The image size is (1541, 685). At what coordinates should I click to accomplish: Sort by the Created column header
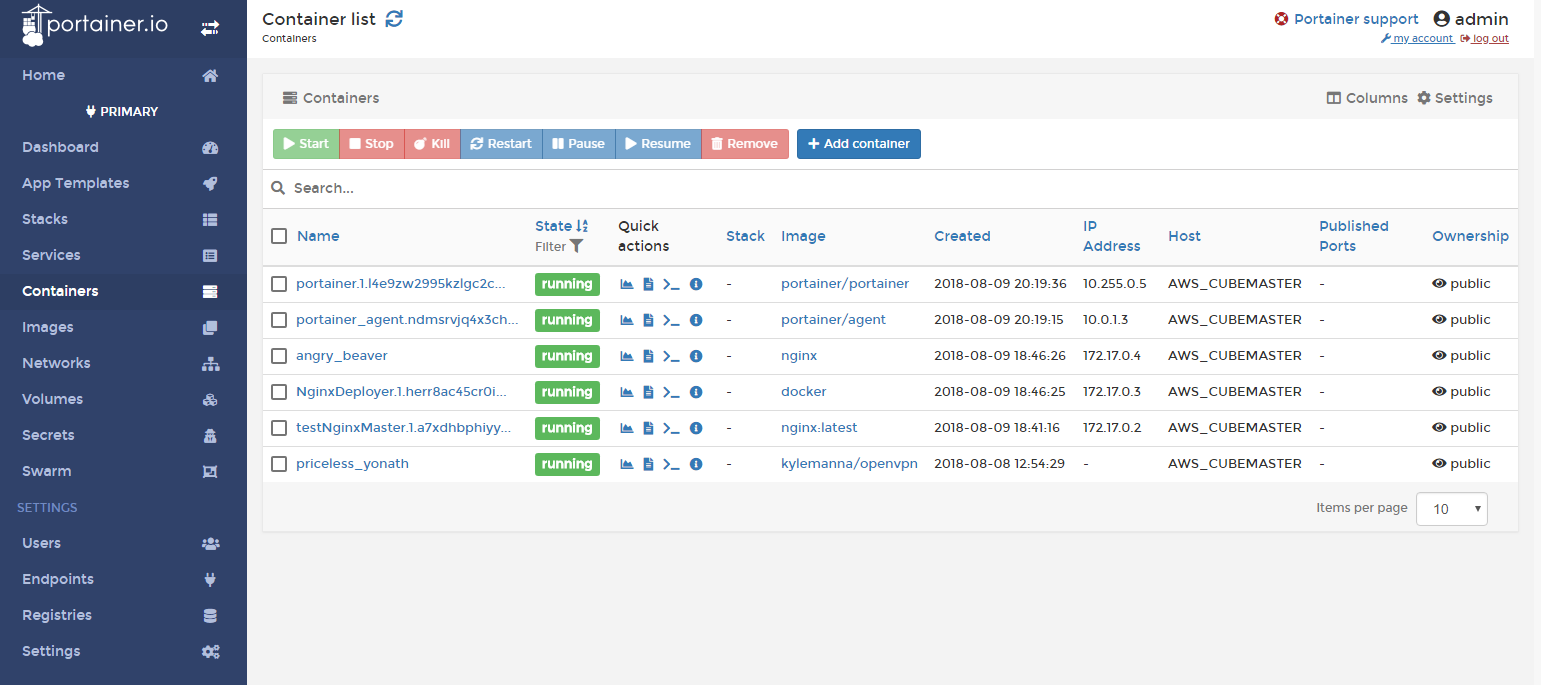[x=962, y=236]
